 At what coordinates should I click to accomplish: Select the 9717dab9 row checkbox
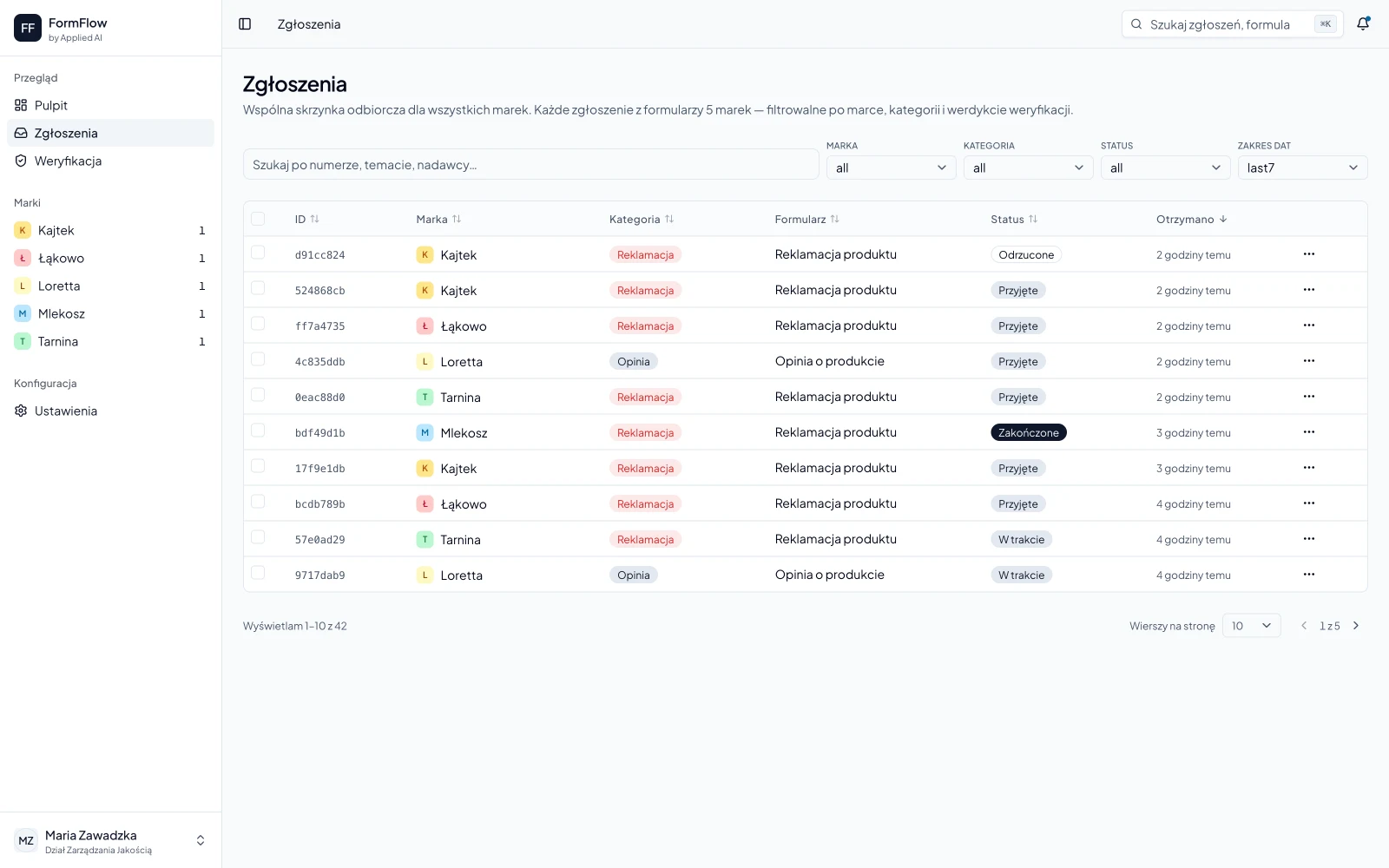258,573
